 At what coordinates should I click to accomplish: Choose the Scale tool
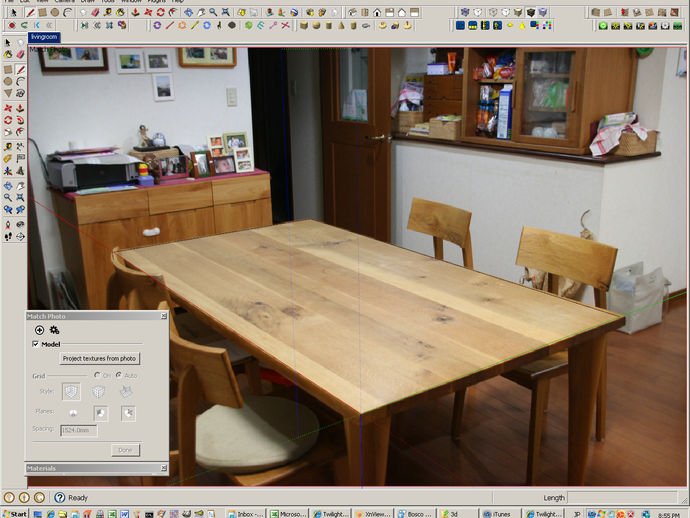(x=8, y=132)
